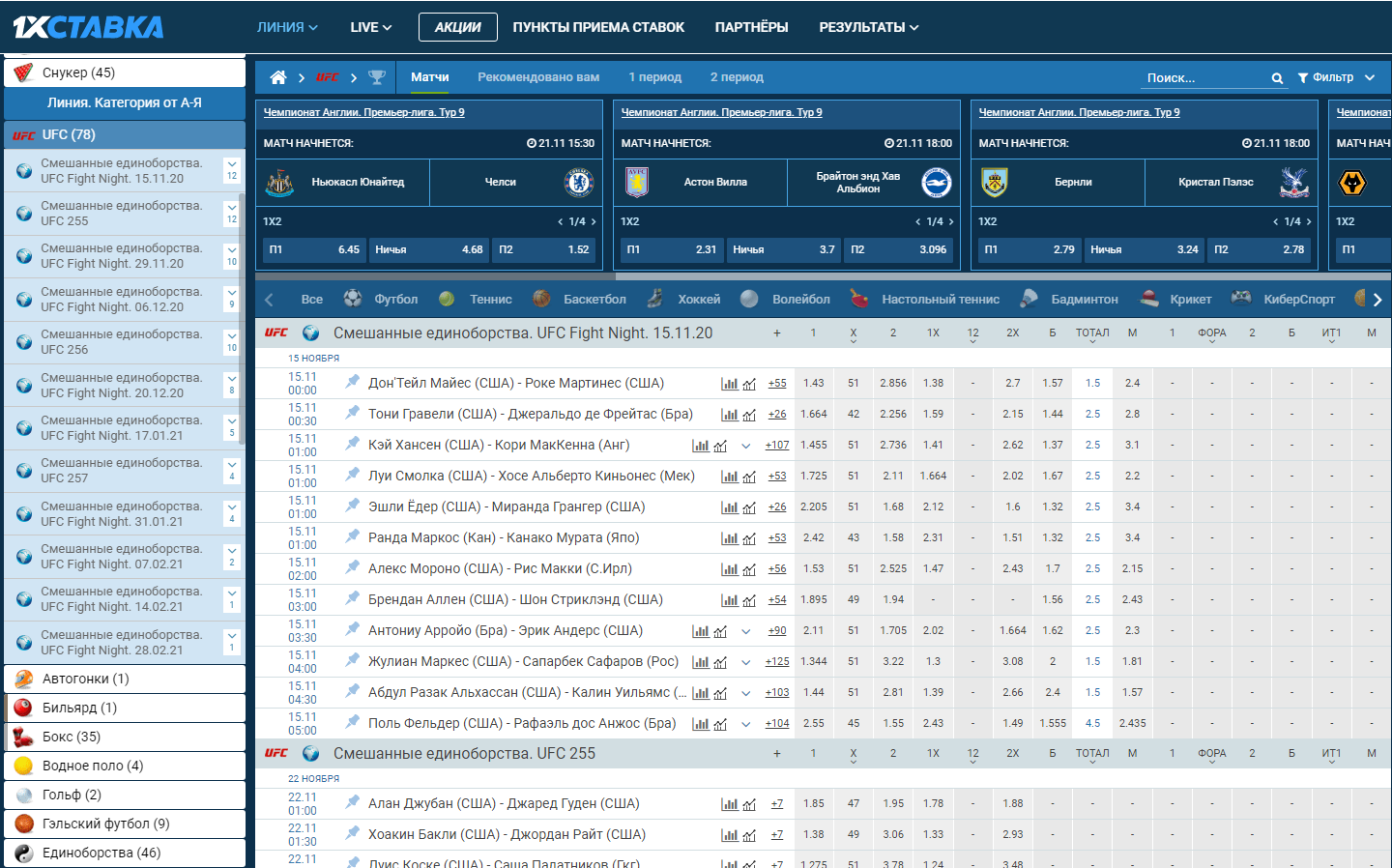Open bar chart statistics for Дон'Тейл Майес fight
1392x868 pixels.
tap(729, 384)
